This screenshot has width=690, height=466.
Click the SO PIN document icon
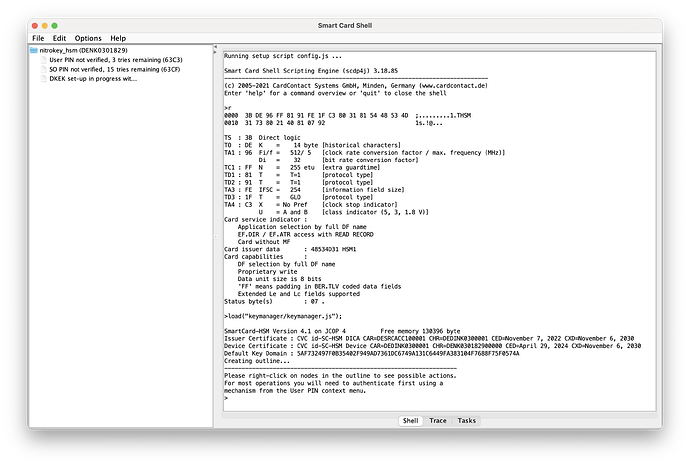click(43, 69)
